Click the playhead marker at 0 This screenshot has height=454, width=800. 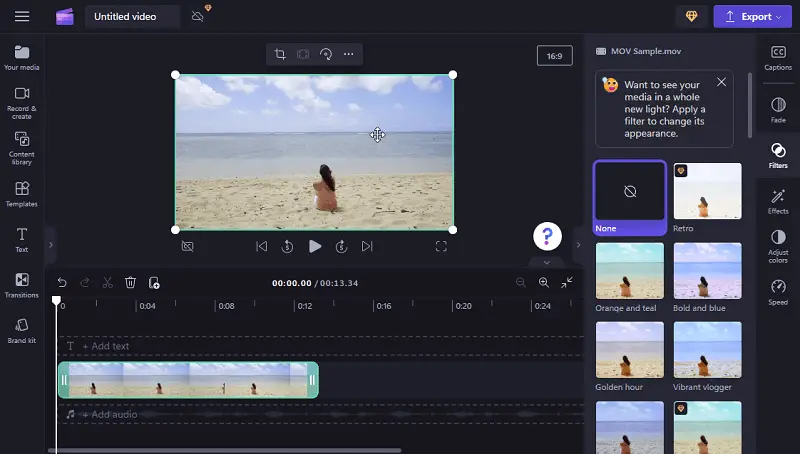pos(56,300)
